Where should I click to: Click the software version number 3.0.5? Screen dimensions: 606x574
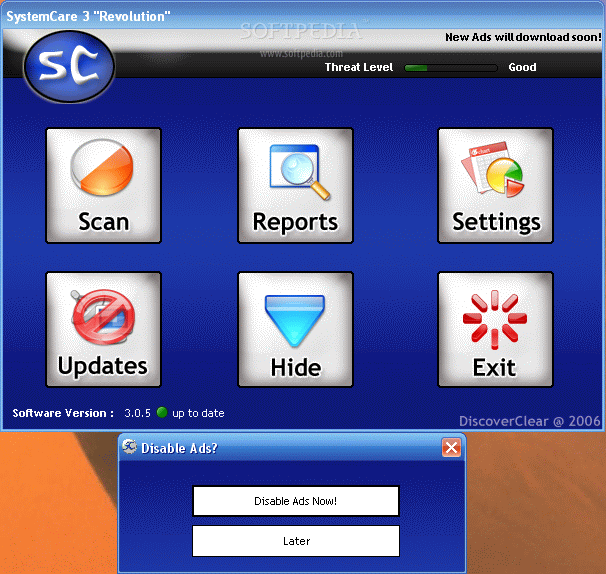tap(137, 413)
